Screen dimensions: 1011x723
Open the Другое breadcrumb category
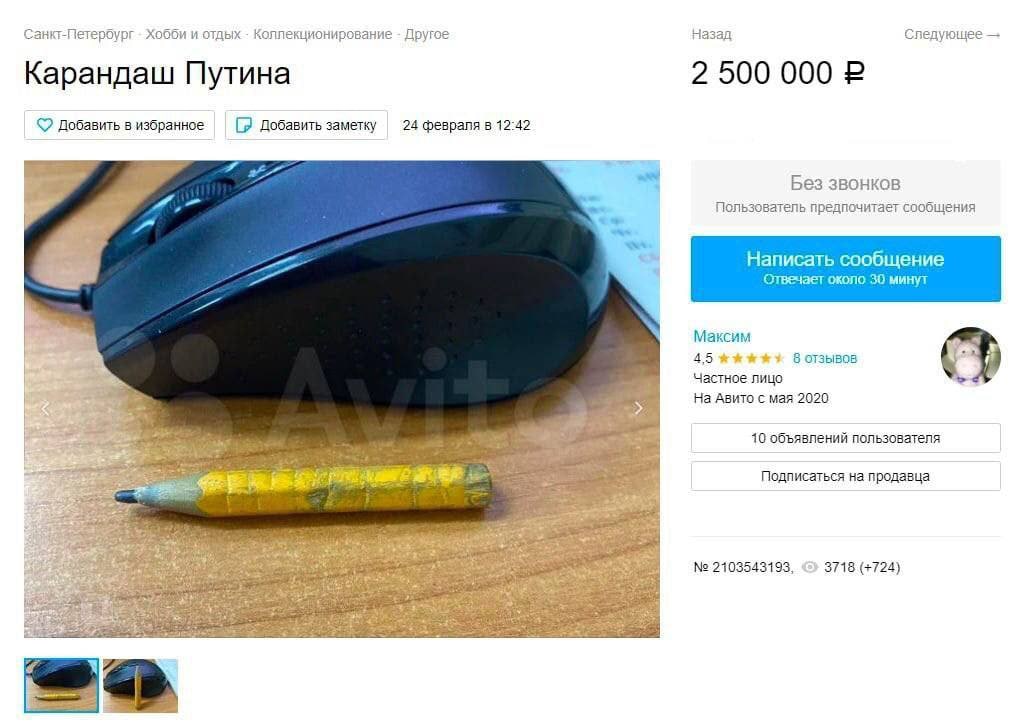pyautogui.click(x=427, y=34)
